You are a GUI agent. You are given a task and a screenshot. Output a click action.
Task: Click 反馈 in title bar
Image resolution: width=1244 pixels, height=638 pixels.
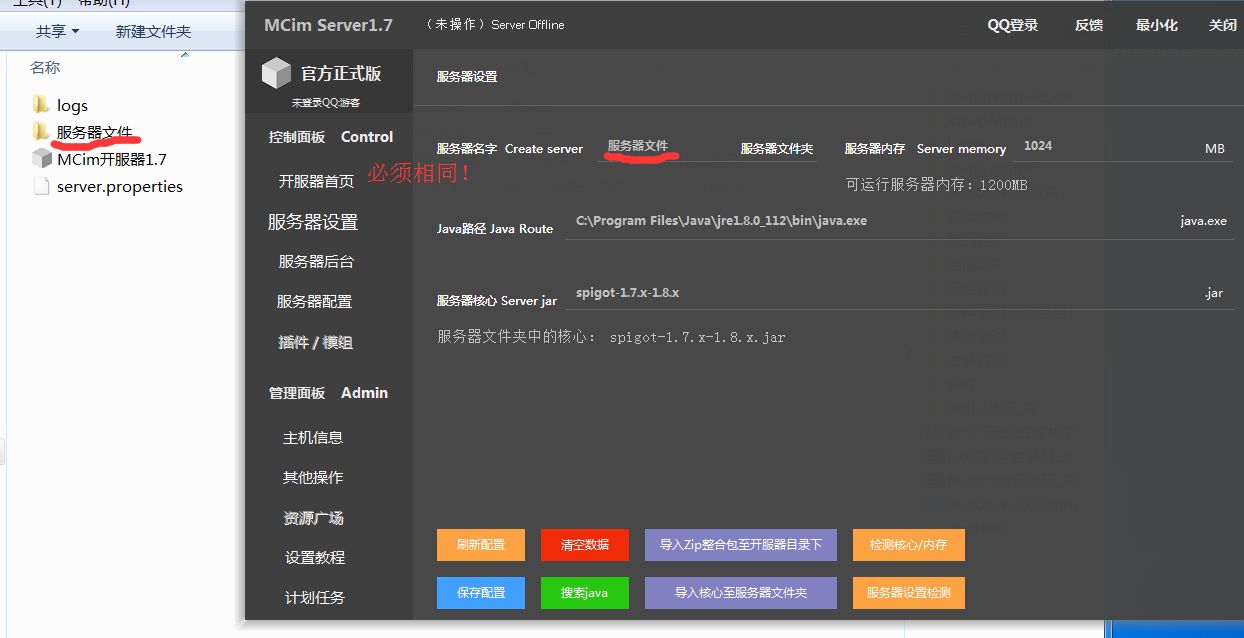1089,25
